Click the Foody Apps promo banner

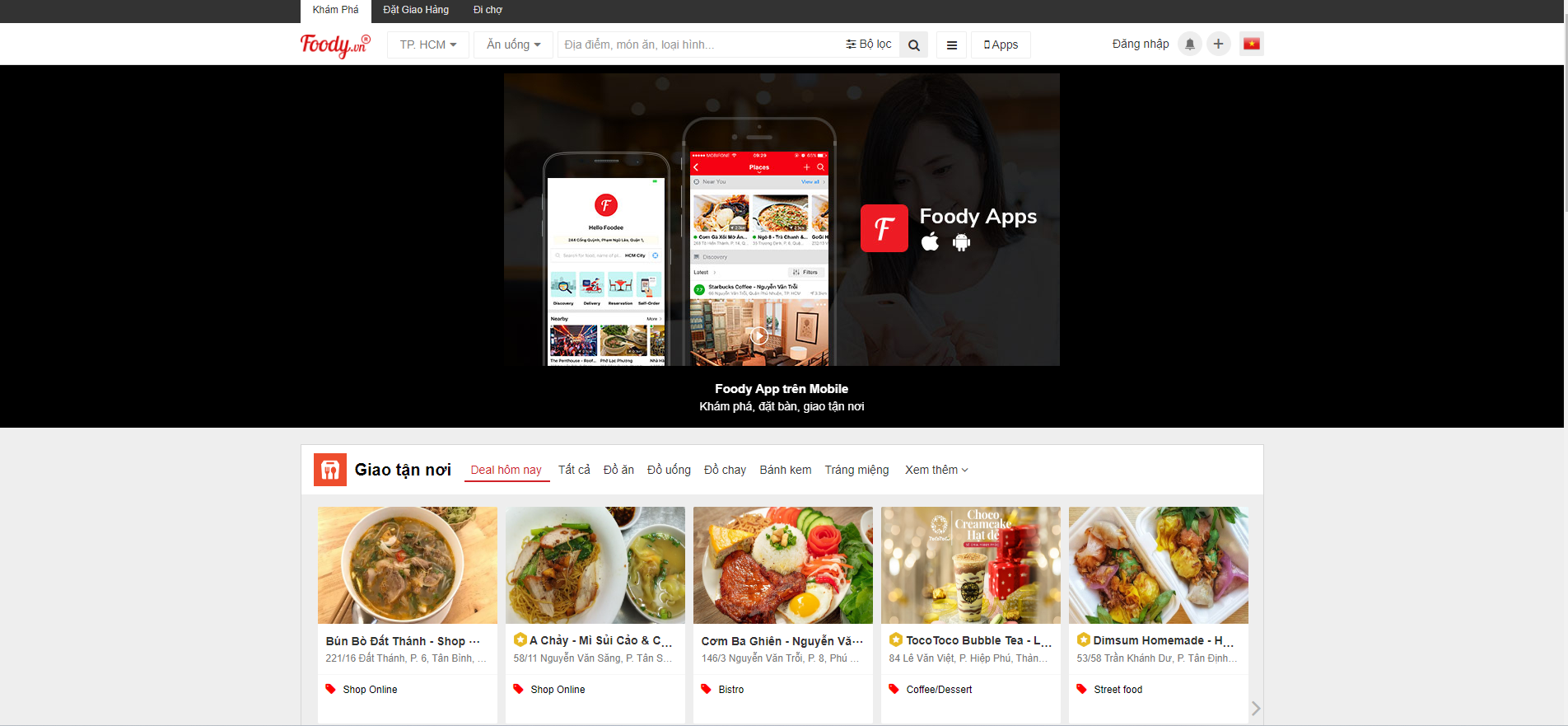[x=782, y=219]
